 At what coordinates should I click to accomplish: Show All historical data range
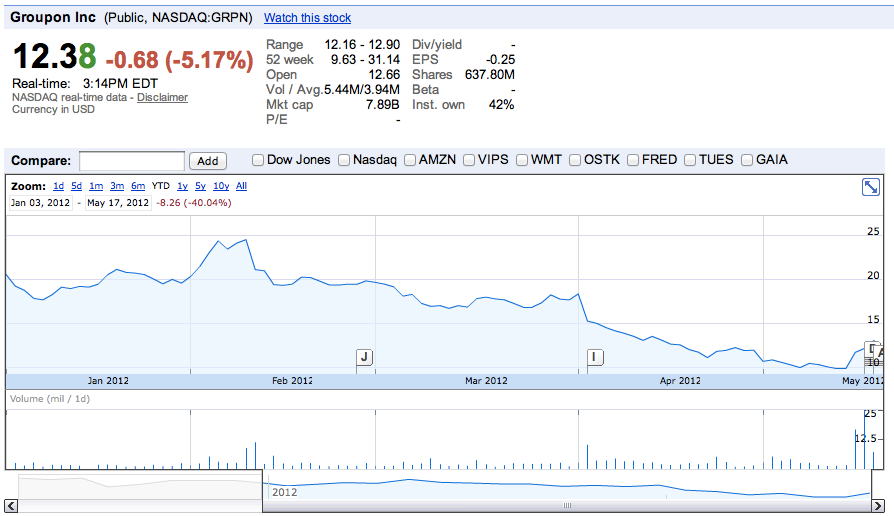pos(241,186)
